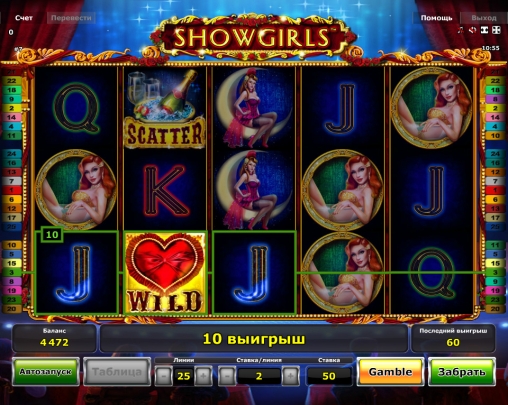Lower bet per line with minus
Image resolution: width=508 pixels, height=405 pixels.
click(x=227, y=376)
